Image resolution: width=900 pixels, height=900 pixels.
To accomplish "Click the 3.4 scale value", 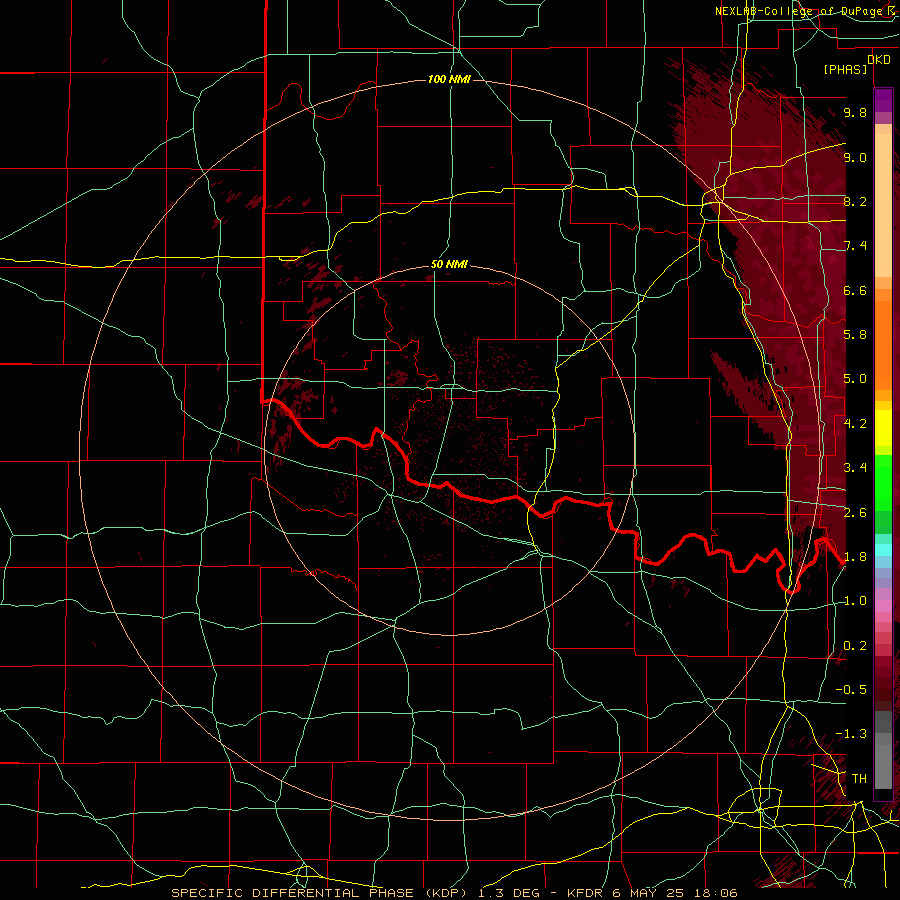I will click(x=855, y=468).
